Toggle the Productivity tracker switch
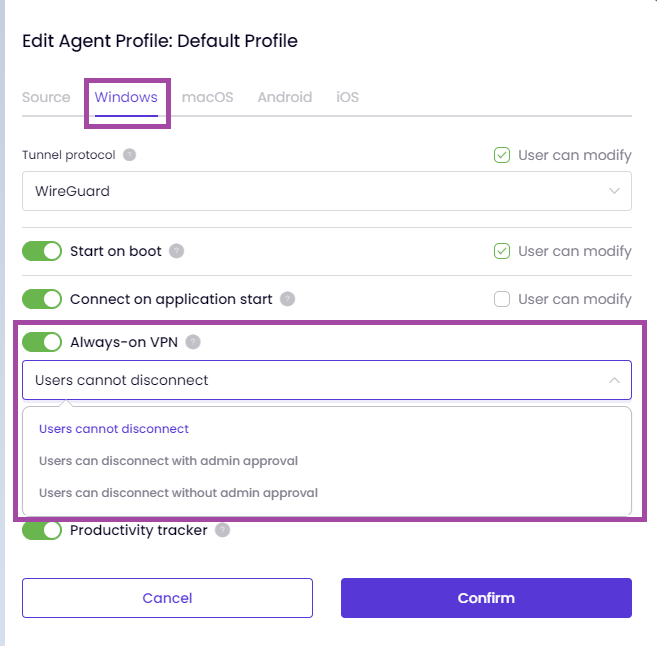Image resolution: width=657 pixels, height=646 pixels. coord(42,530)
